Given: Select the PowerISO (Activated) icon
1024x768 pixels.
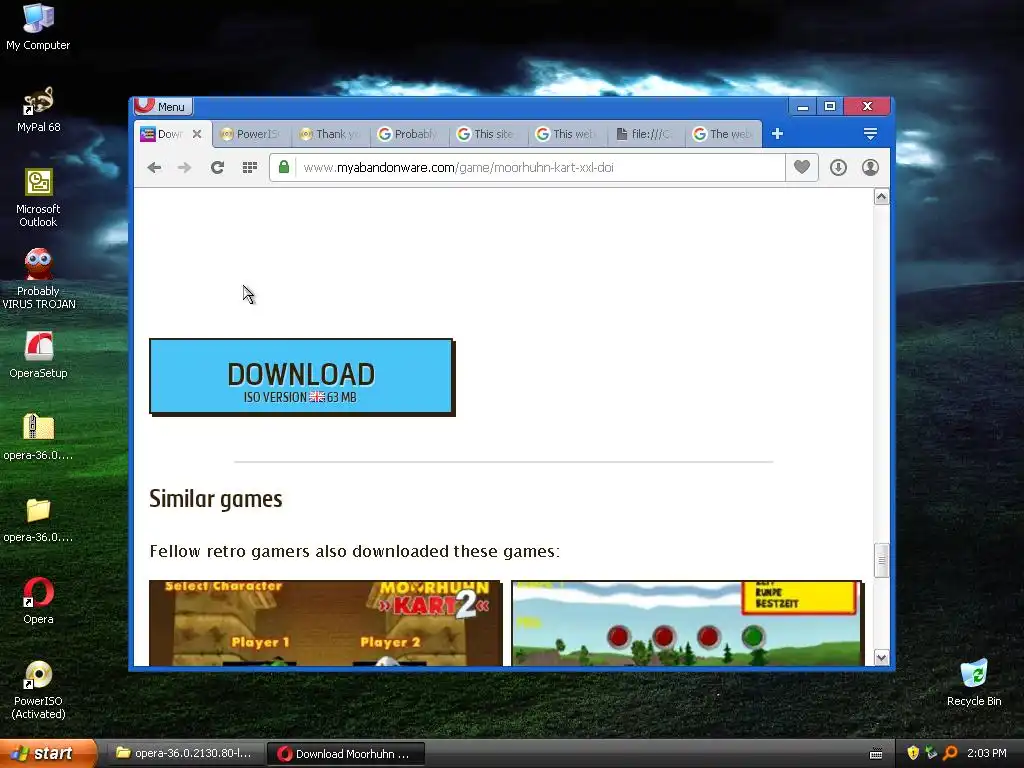Looking at the screenshot, I should click(x=38, y=690).
